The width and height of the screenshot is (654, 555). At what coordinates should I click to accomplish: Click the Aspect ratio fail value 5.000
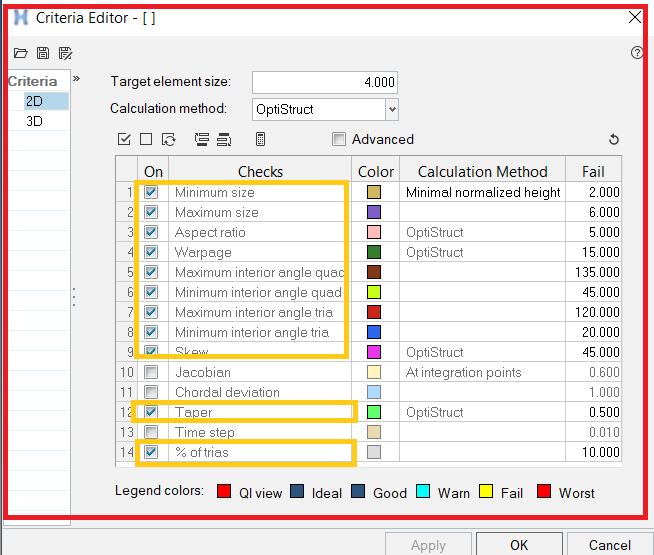point(594,232)
